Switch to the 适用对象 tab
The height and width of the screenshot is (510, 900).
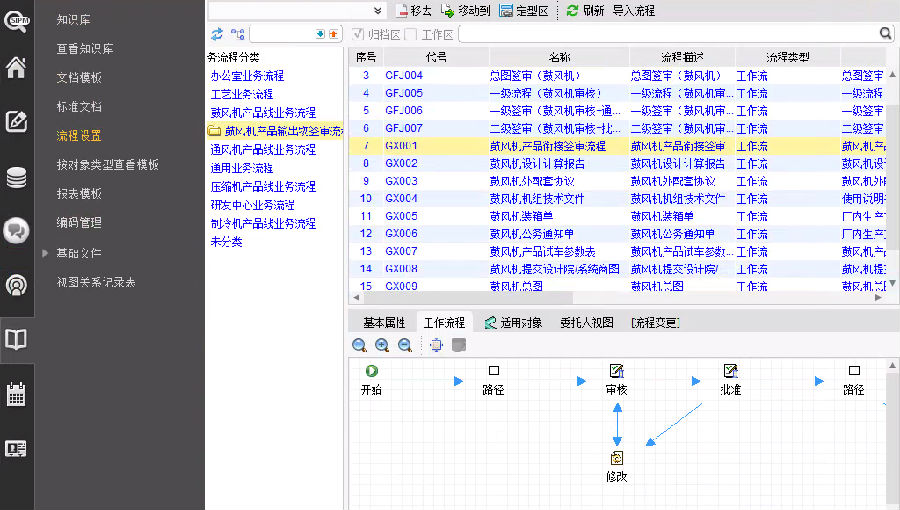pos(513,322)
